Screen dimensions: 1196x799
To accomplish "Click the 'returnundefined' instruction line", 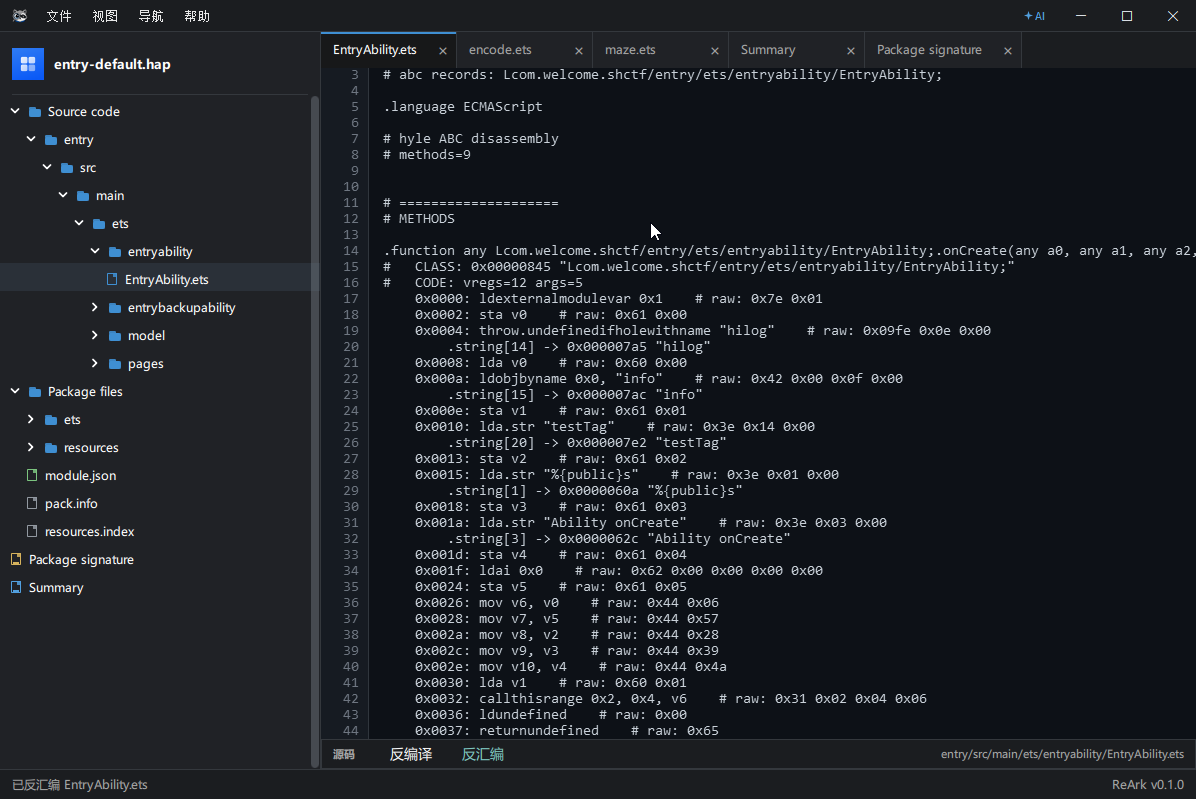I will pyautogui.click(x=567, y=730).
